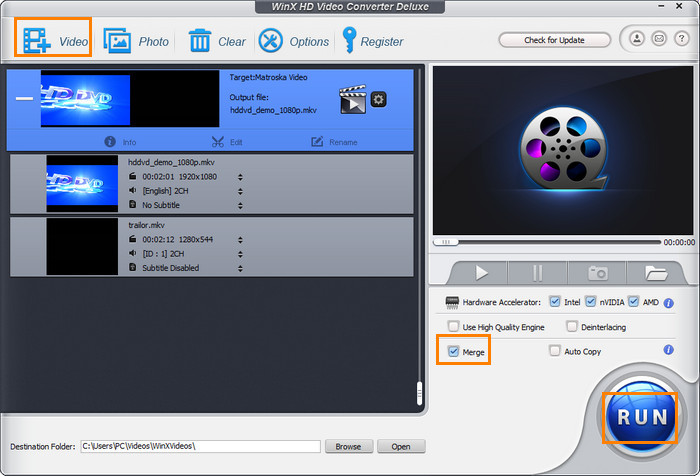The height and width of the screenshot is (476, 700).
Task: Click the Target:Matroska Video label
Action: coord(268,77)
